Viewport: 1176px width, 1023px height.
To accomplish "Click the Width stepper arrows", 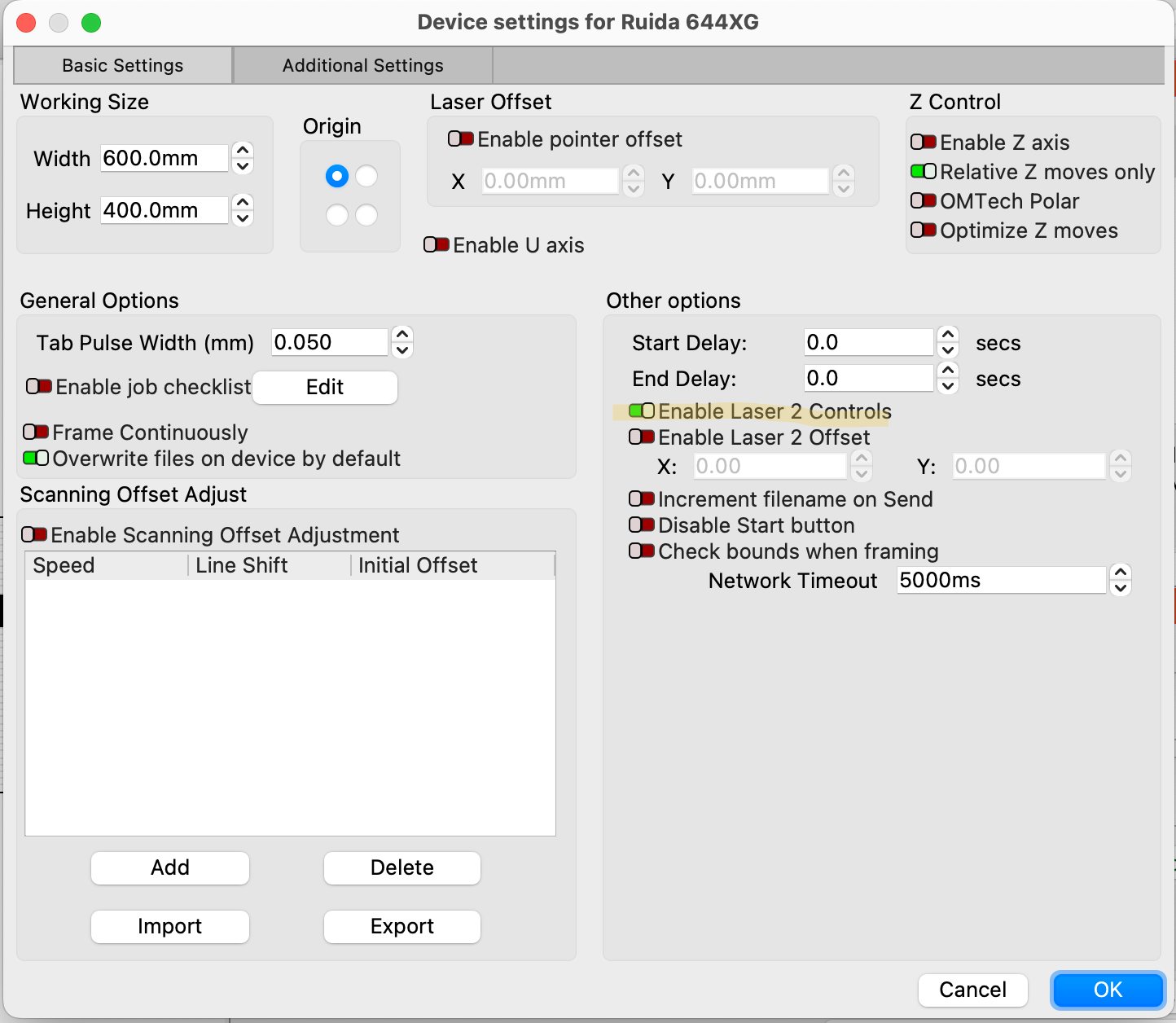I will click(x=243, y=158).
